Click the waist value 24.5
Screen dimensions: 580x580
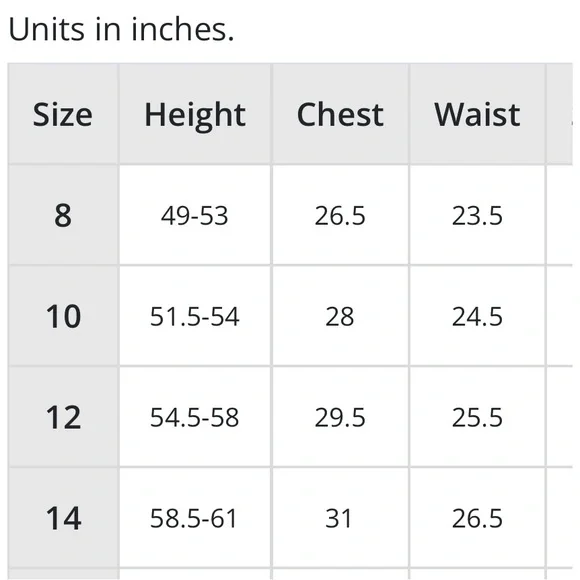[x=477, y=316]
